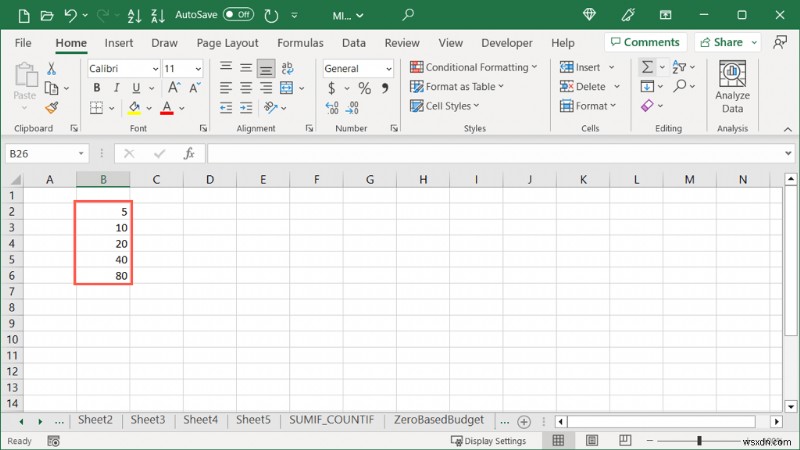
Task: Expand Conditional Formatting menu
Action: [473, 67]
